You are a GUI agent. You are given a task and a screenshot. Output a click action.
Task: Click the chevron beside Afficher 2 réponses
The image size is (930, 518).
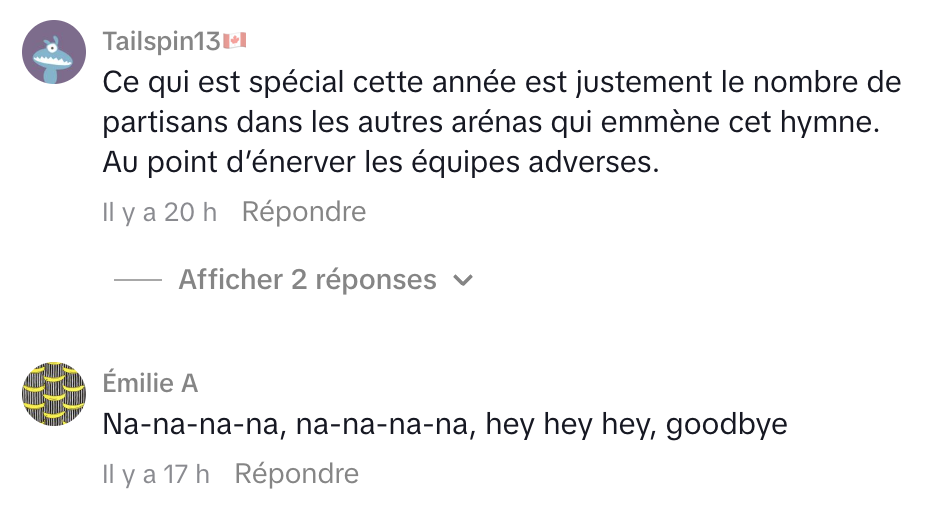pos(462,281)
